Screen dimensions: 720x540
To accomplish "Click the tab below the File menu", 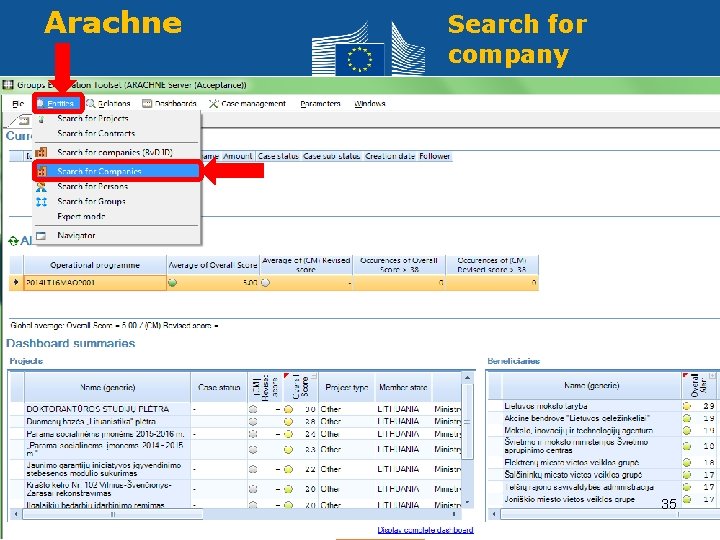I will (x=20, y=121).
